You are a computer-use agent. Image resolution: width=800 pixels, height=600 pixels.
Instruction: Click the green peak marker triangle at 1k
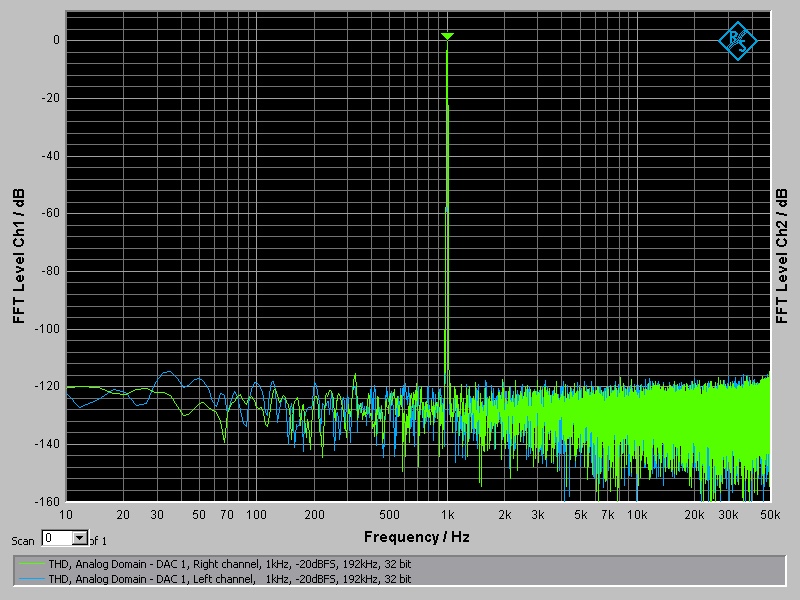(447, 36)
